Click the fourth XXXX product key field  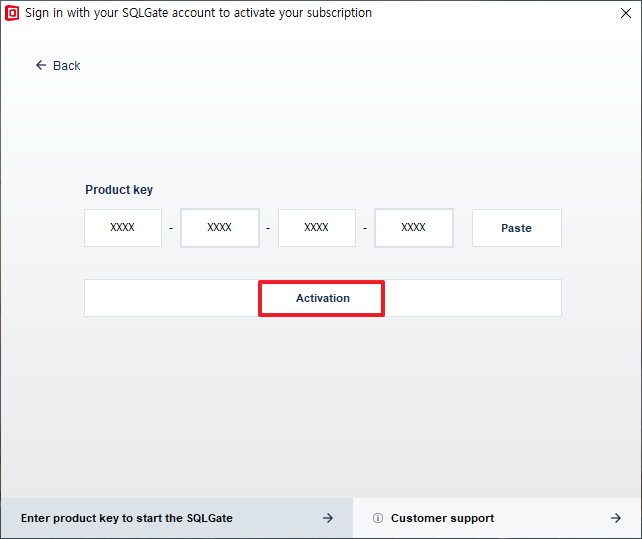414,228
